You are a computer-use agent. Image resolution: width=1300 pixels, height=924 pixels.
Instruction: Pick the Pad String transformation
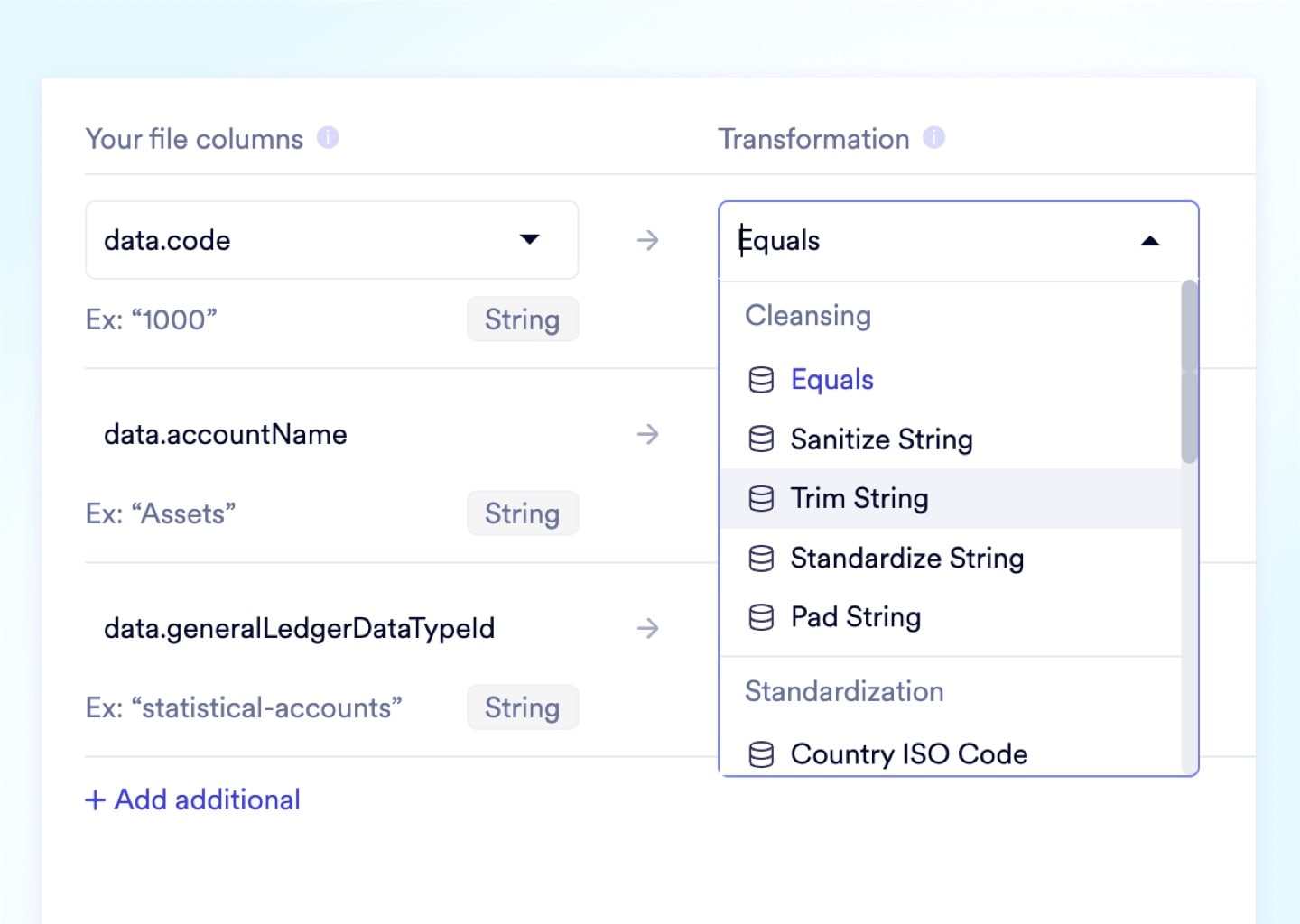(x=855, y=617)
